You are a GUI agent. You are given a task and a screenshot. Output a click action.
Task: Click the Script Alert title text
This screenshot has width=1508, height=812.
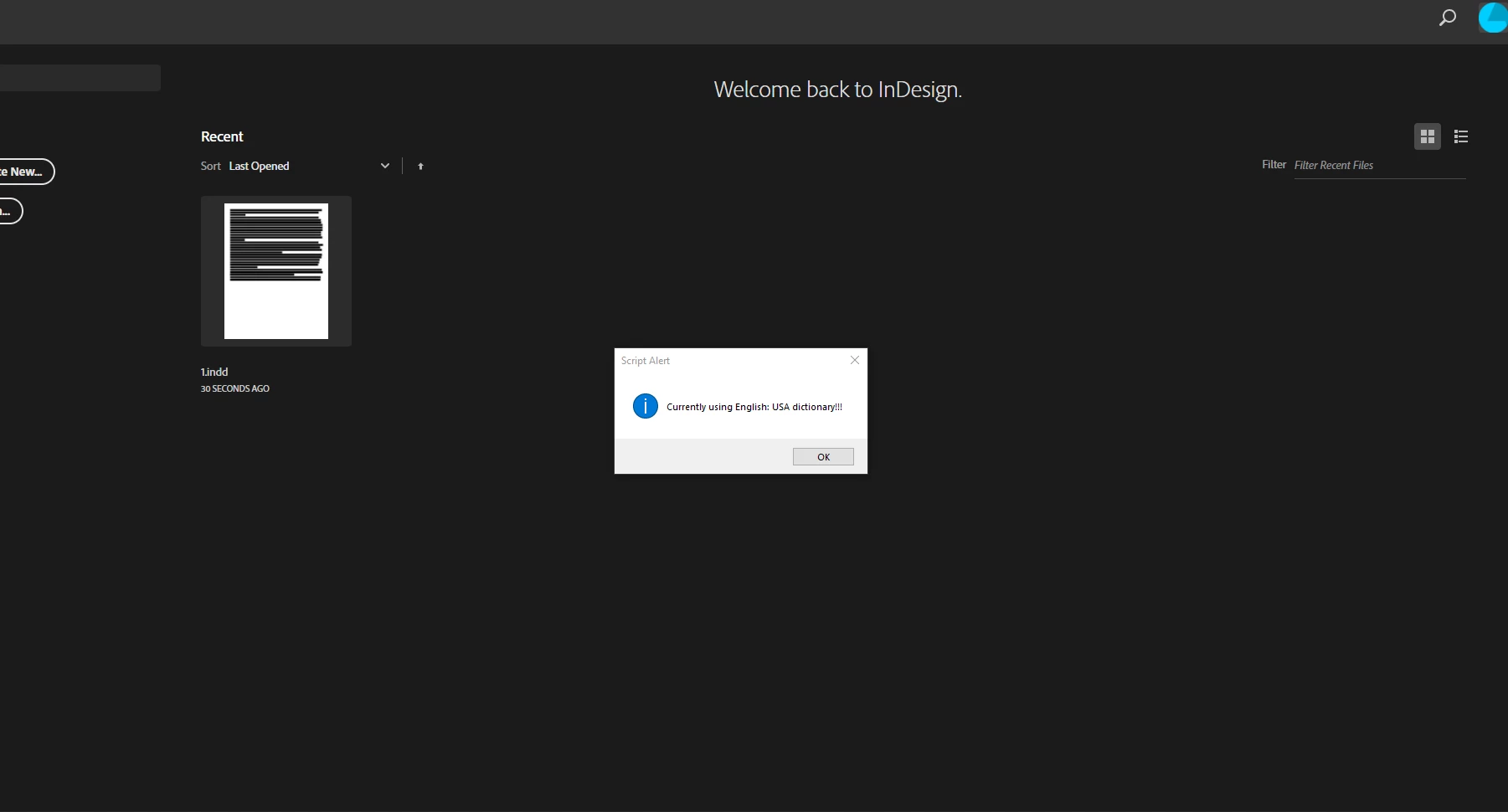click(646, 361)
